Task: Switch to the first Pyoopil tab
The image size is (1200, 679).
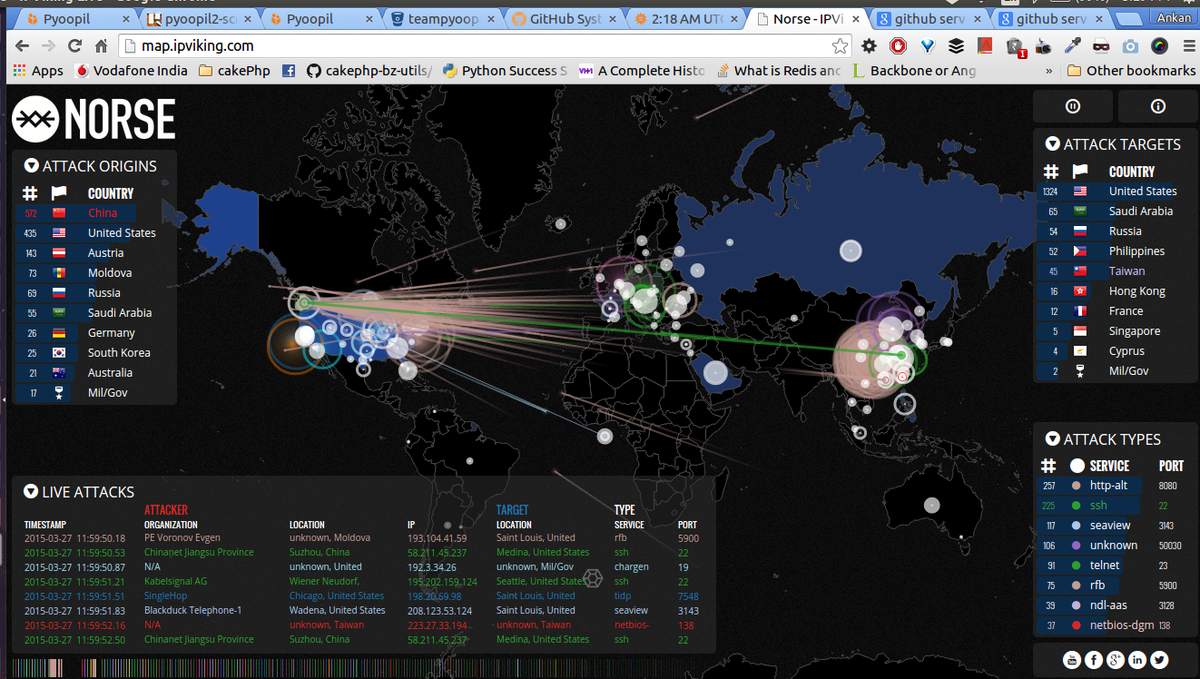Action: 78,19
